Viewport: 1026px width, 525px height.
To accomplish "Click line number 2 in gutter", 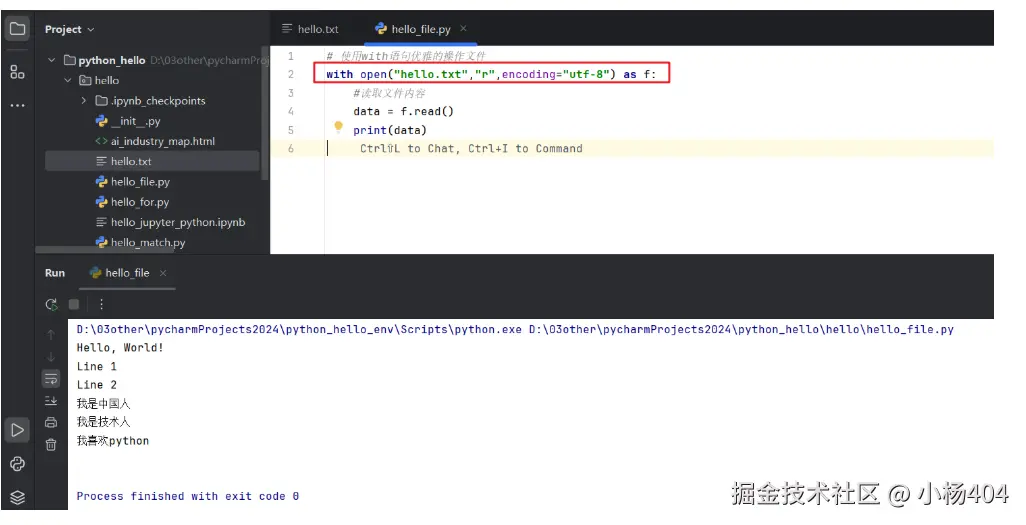I will click(x=291, y=74).
